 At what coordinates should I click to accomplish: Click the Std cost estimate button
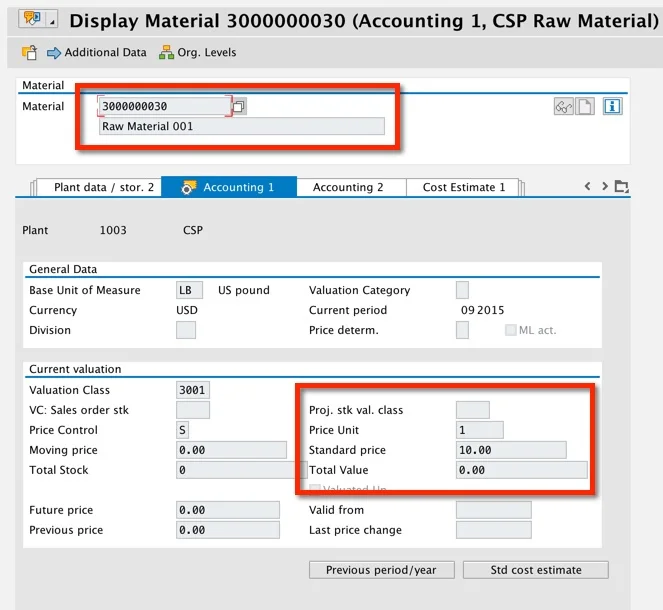tap(536, 570)
